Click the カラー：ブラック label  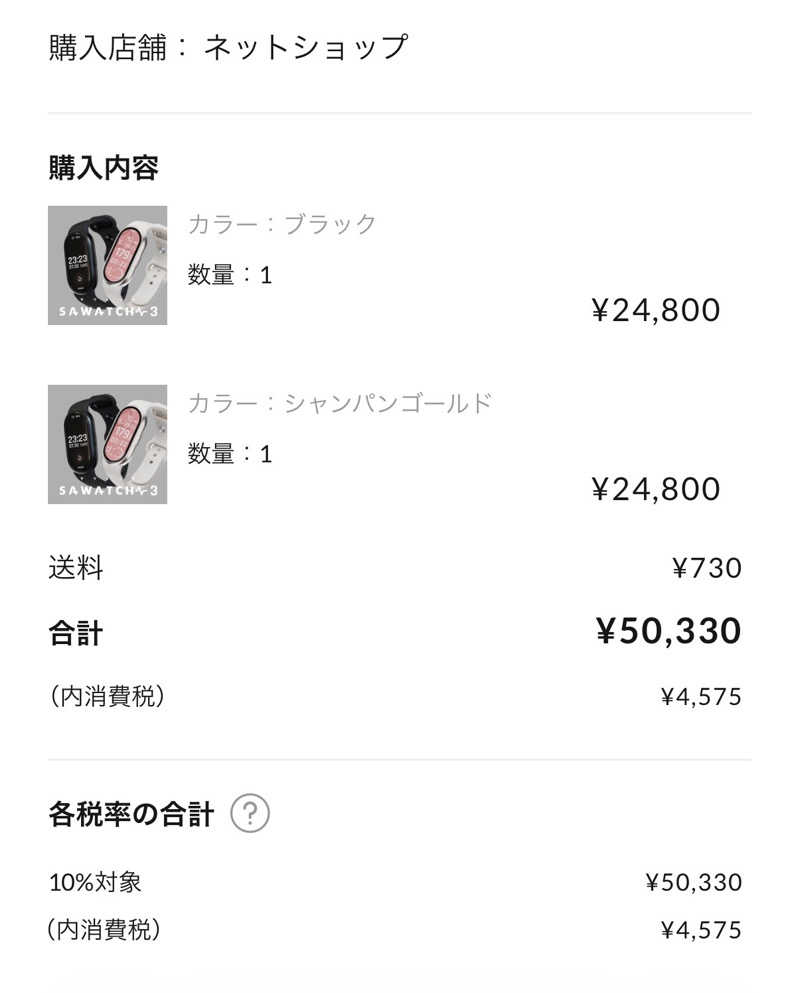coord(282,223)
